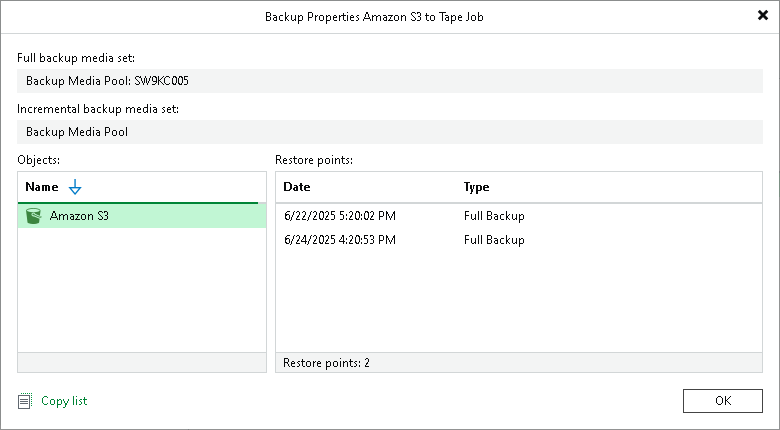Image resolution: width=780 pixels, height=430 pixels.
Task: Click the Amazon S3 bucket icon
Action: point(33,215)
